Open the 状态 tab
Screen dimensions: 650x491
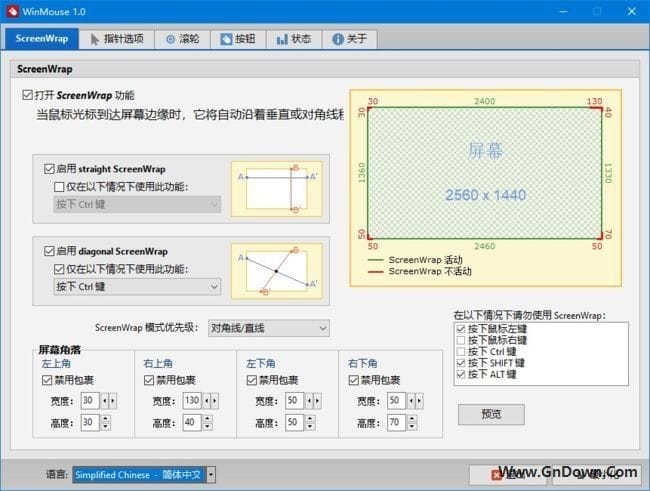[294, 39]
